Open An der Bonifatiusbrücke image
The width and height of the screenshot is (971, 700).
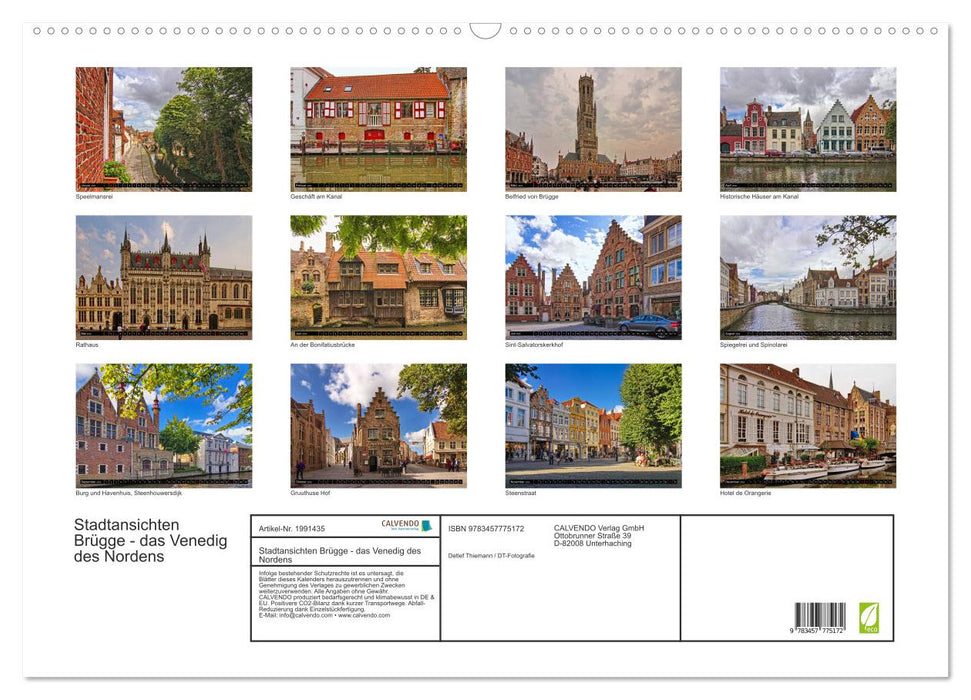point(377,276)
